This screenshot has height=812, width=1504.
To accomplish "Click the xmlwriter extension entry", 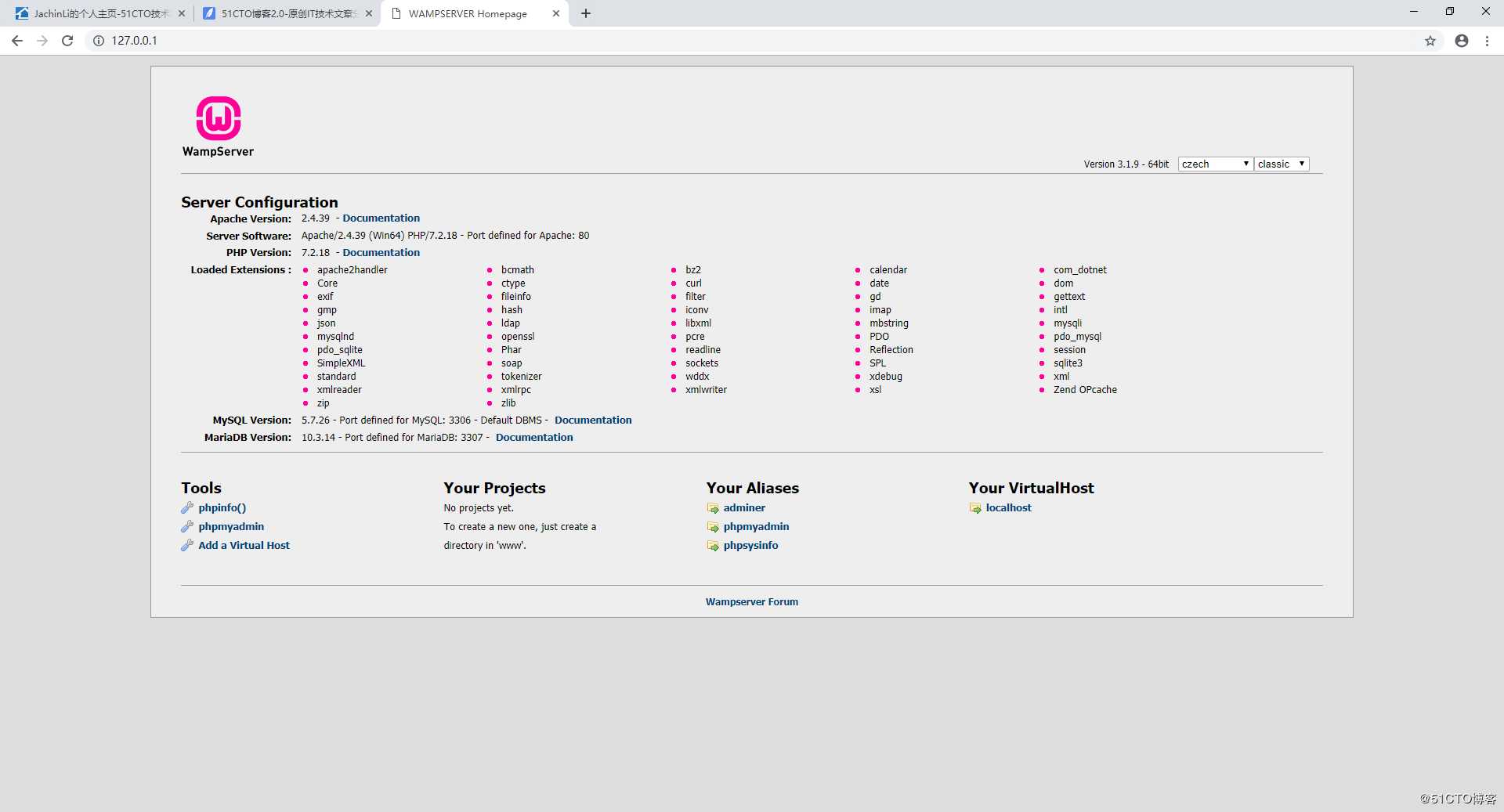I will tap(706, 390).
